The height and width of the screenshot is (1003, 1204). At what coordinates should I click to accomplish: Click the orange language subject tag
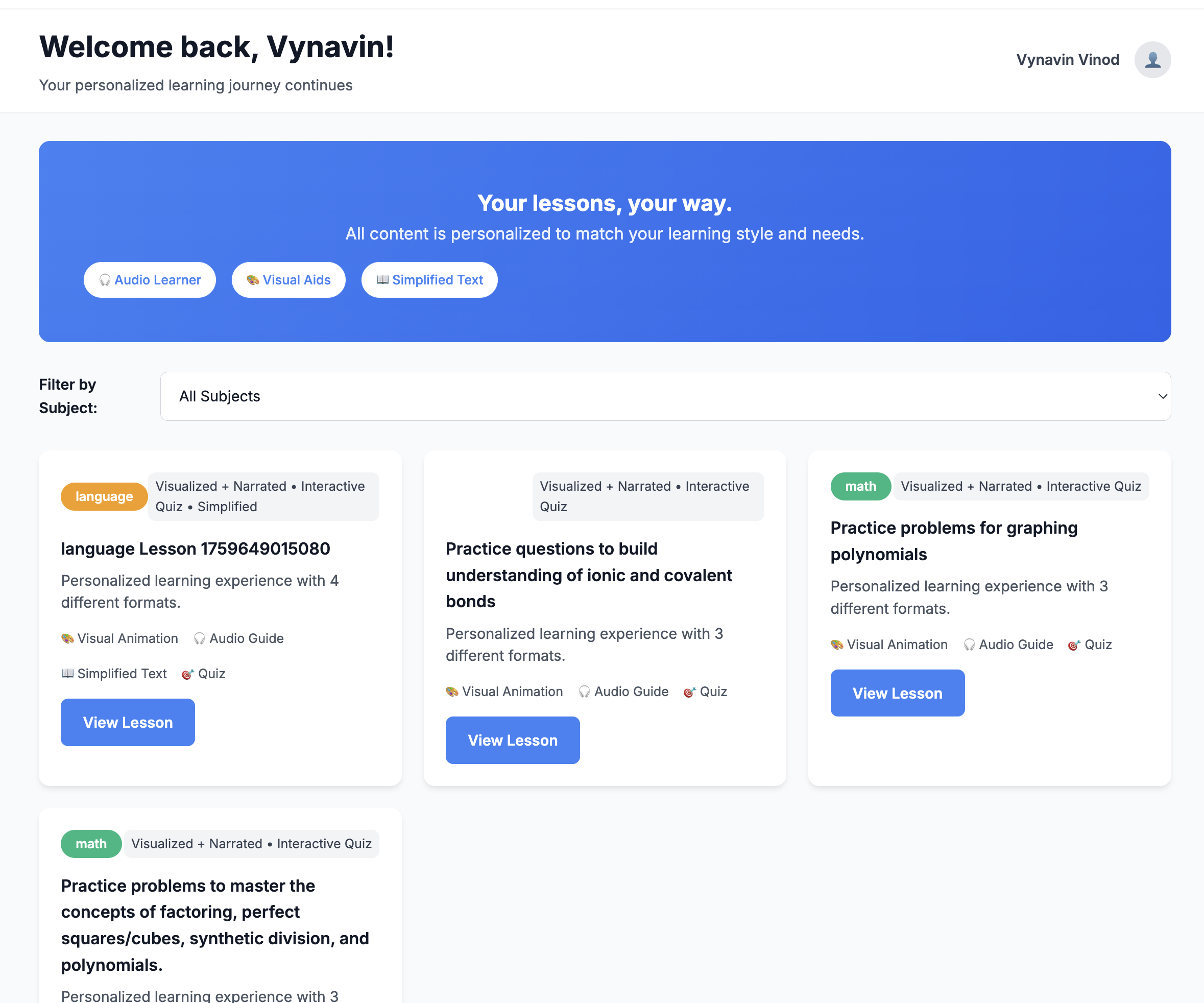[x=104, y=496]
